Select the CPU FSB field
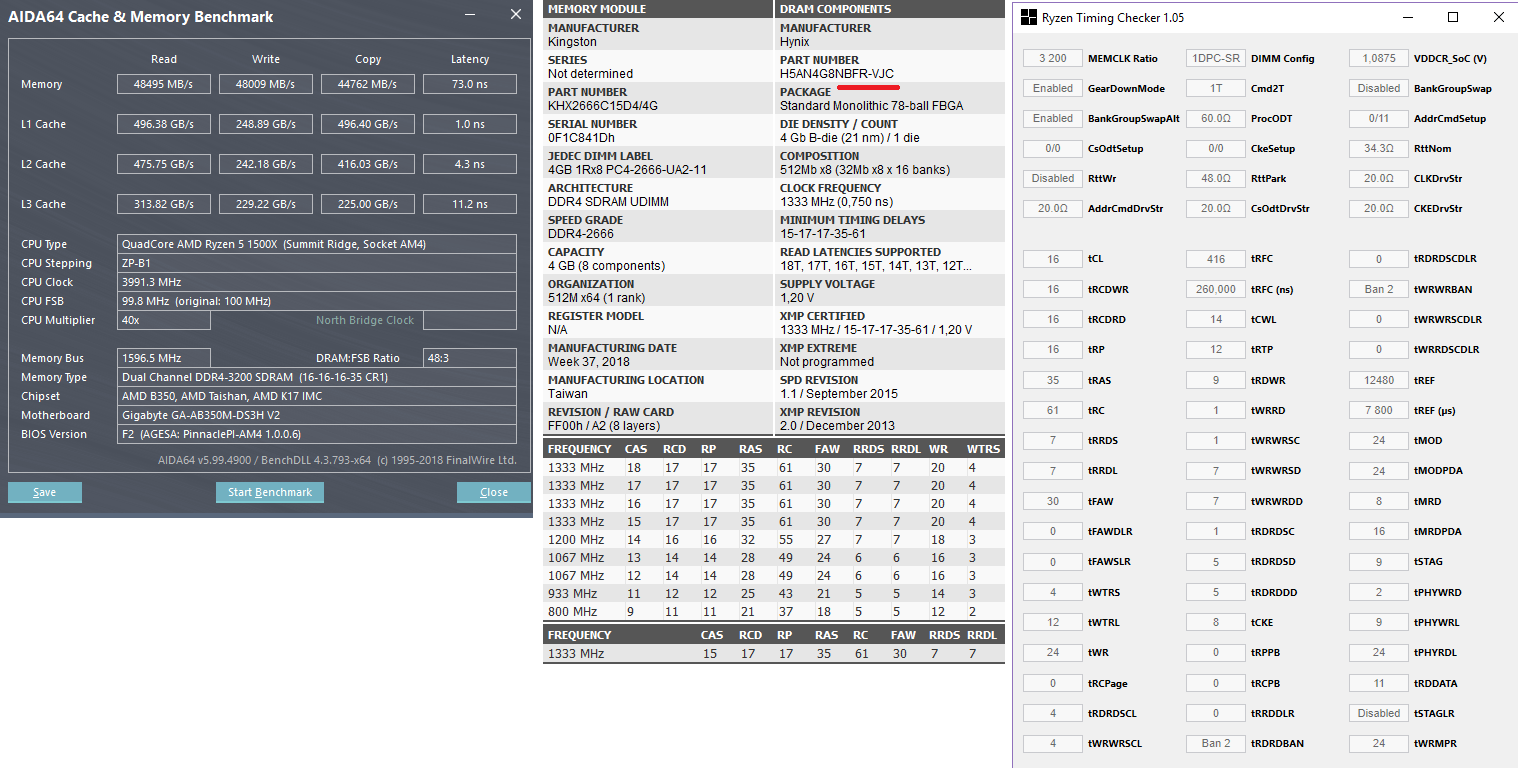 coord(317,301)
